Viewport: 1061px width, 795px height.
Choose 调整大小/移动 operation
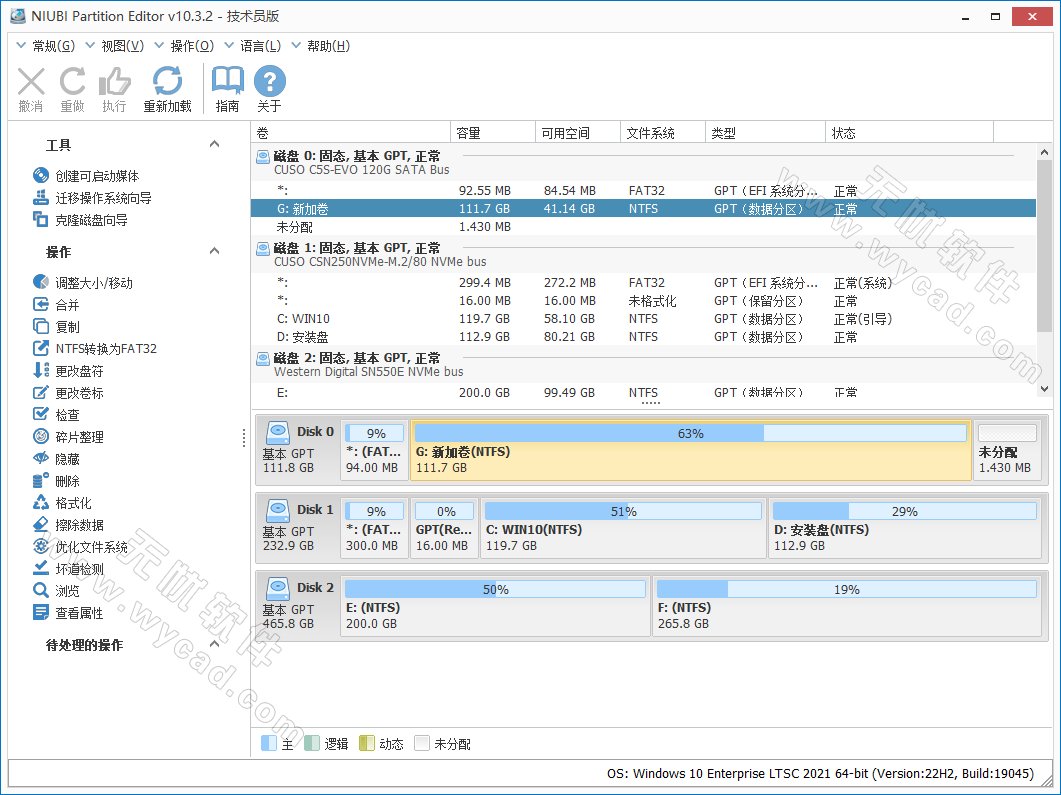pos(83,283)
